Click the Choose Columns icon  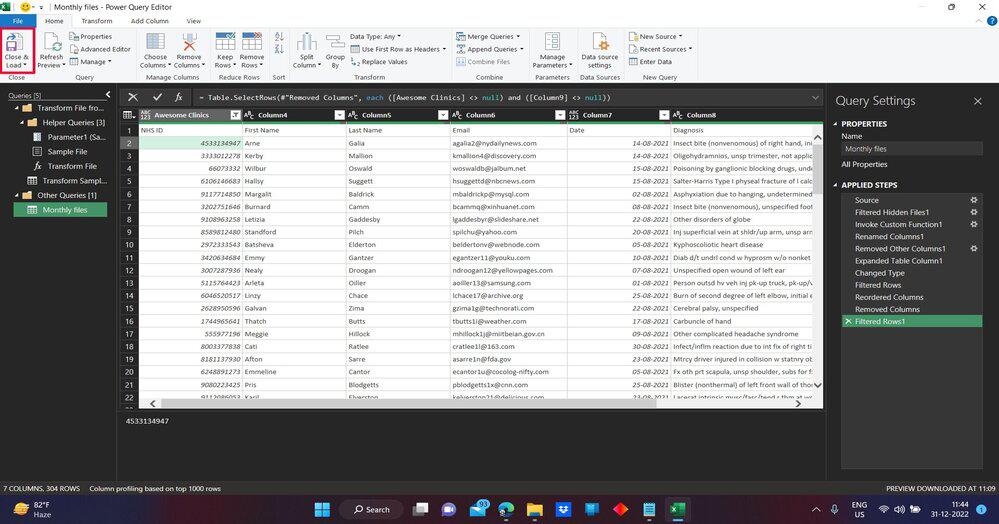pos(155,42)
